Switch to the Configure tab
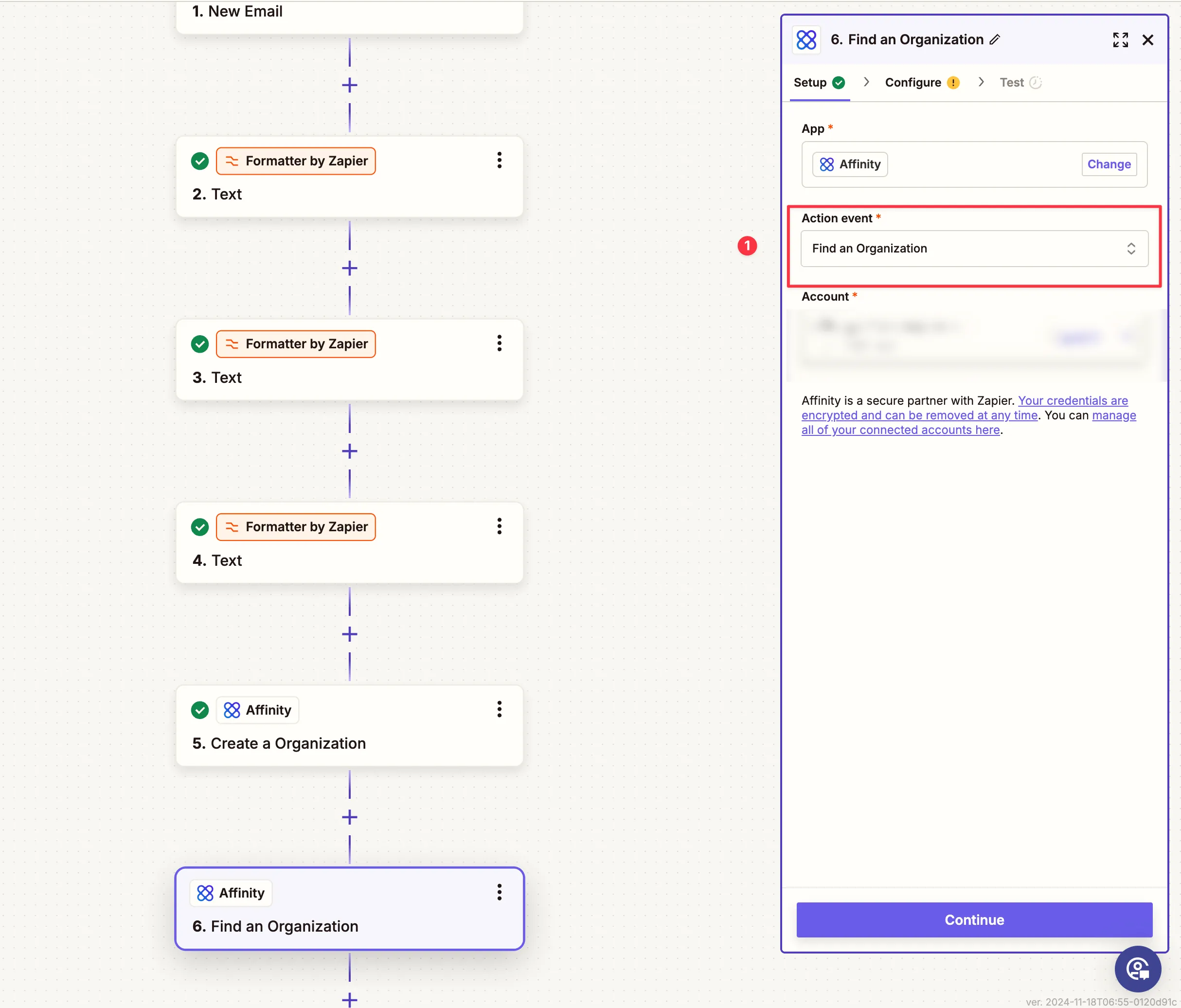 tap(922, 83)
